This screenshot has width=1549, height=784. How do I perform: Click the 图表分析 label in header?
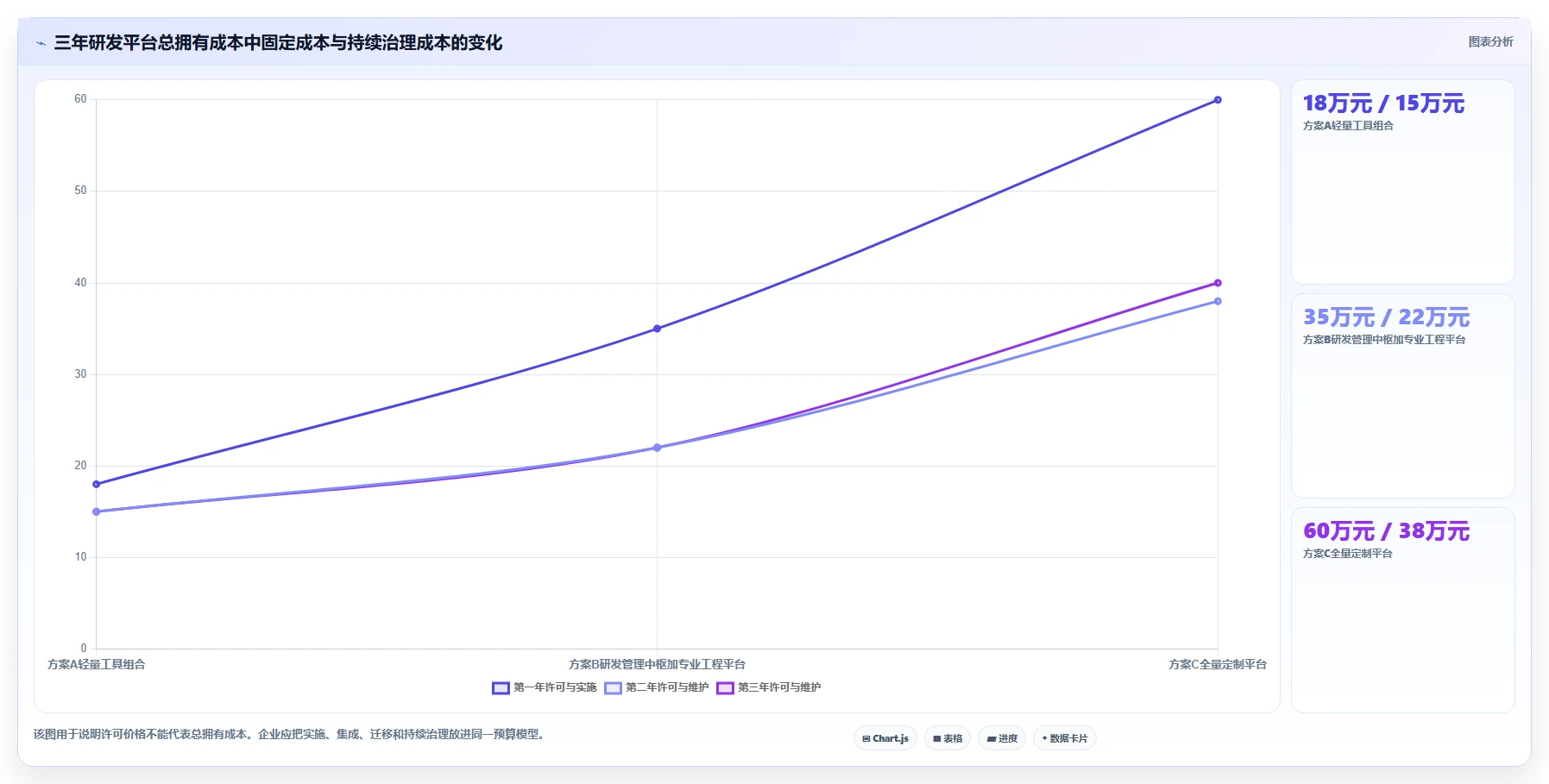point(1490,41)
